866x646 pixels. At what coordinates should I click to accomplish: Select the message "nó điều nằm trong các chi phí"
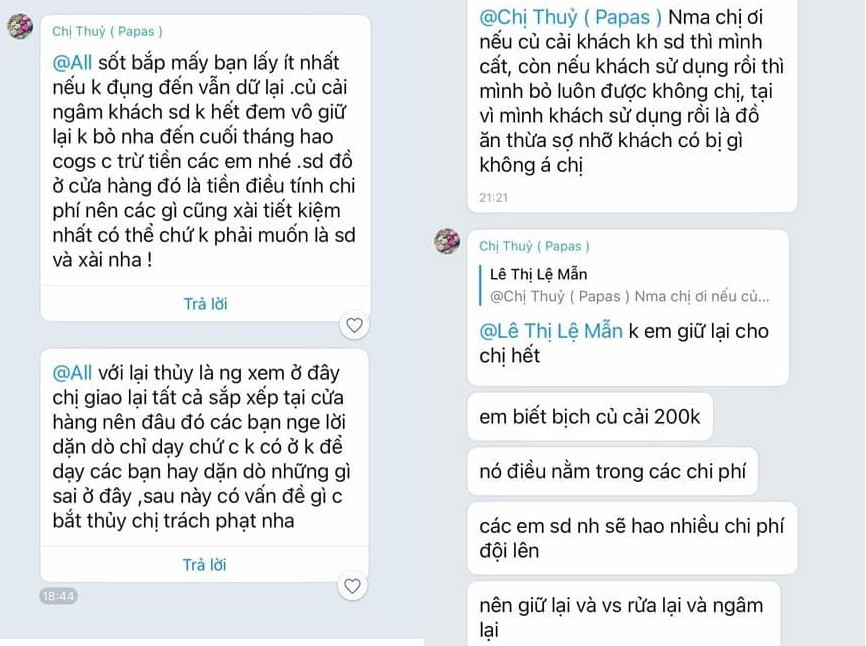[612, 470]
